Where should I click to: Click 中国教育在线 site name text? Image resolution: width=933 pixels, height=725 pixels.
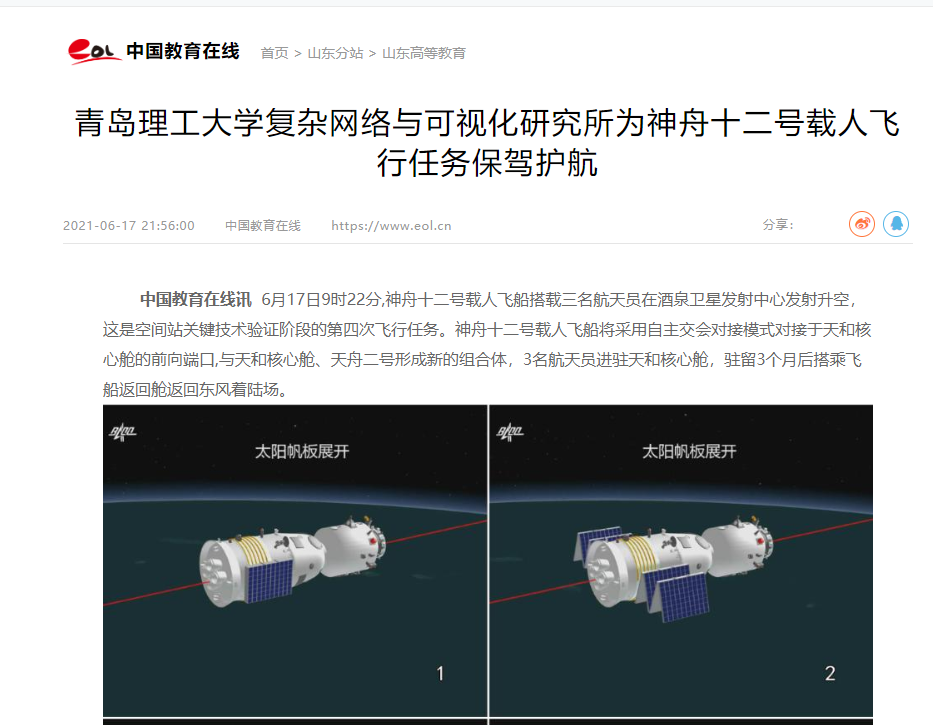pos(183,51)
